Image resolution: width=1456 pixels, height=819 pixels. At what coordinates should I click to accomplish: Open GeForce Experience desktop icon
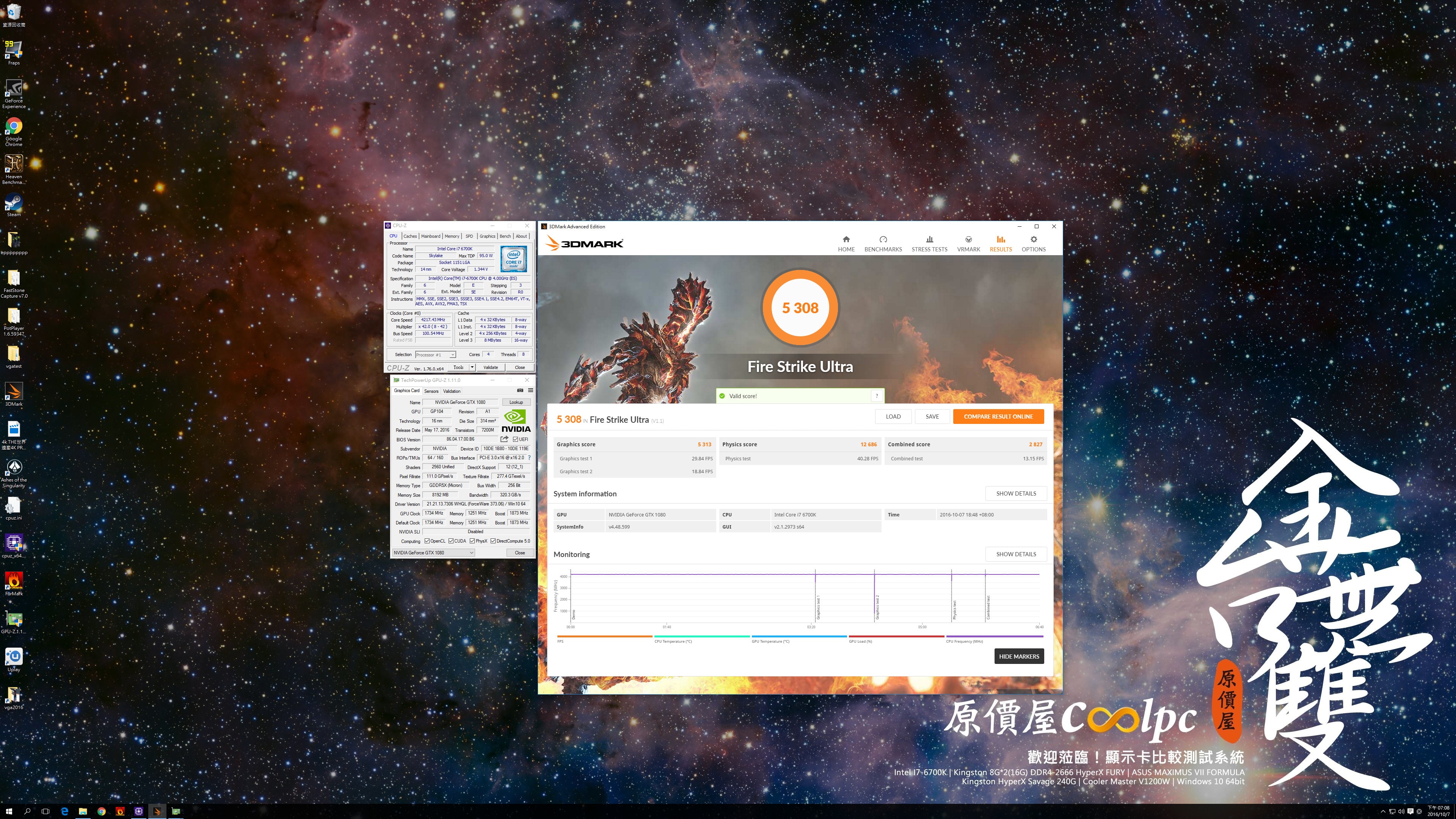click(14, 93)
